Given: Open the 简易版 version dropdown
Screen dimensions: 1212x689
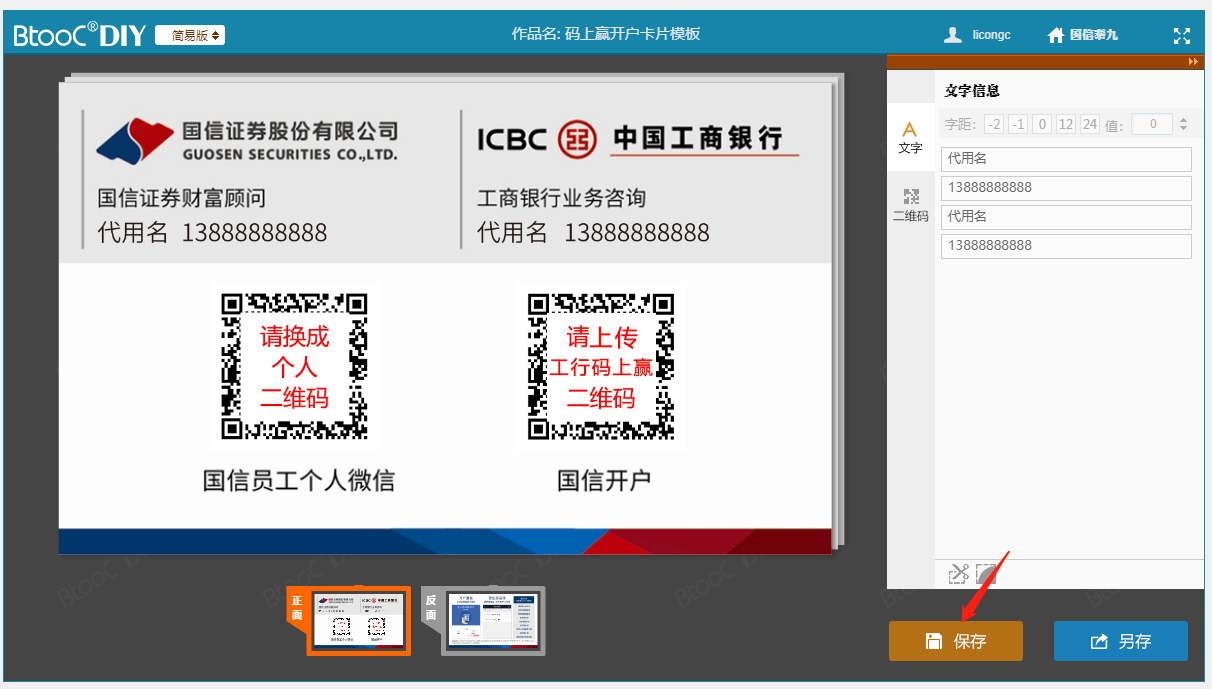Looking at the screenshot, I should [x=190, y=35].
